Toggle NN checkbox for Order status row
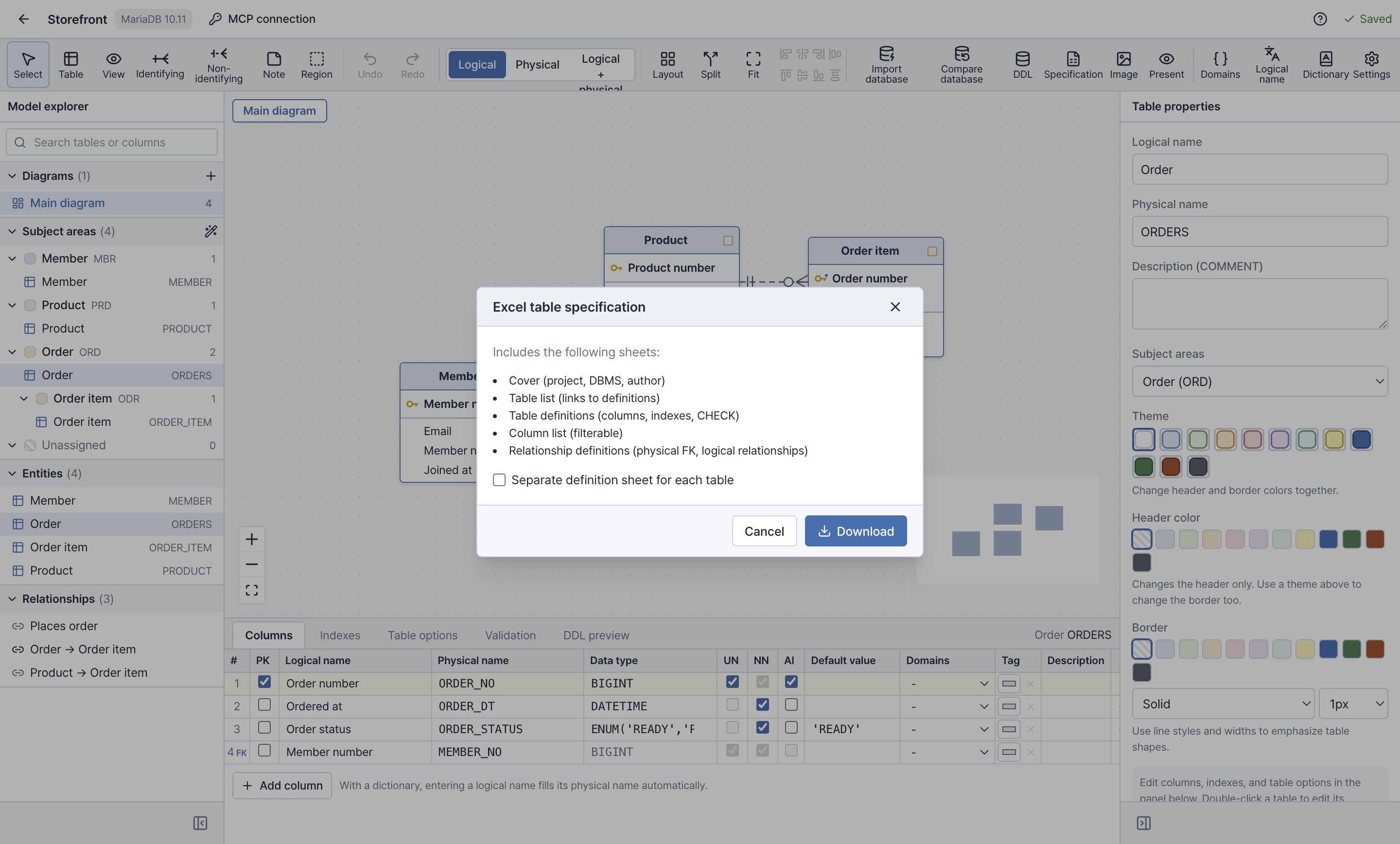1400x844 pixels. (763, 727)
